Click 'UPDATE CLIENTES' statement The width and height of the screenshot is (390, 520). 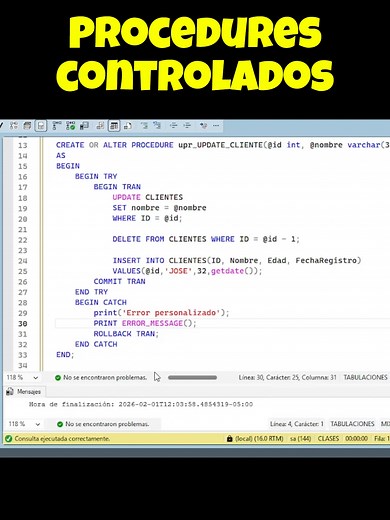click(147, 197)
